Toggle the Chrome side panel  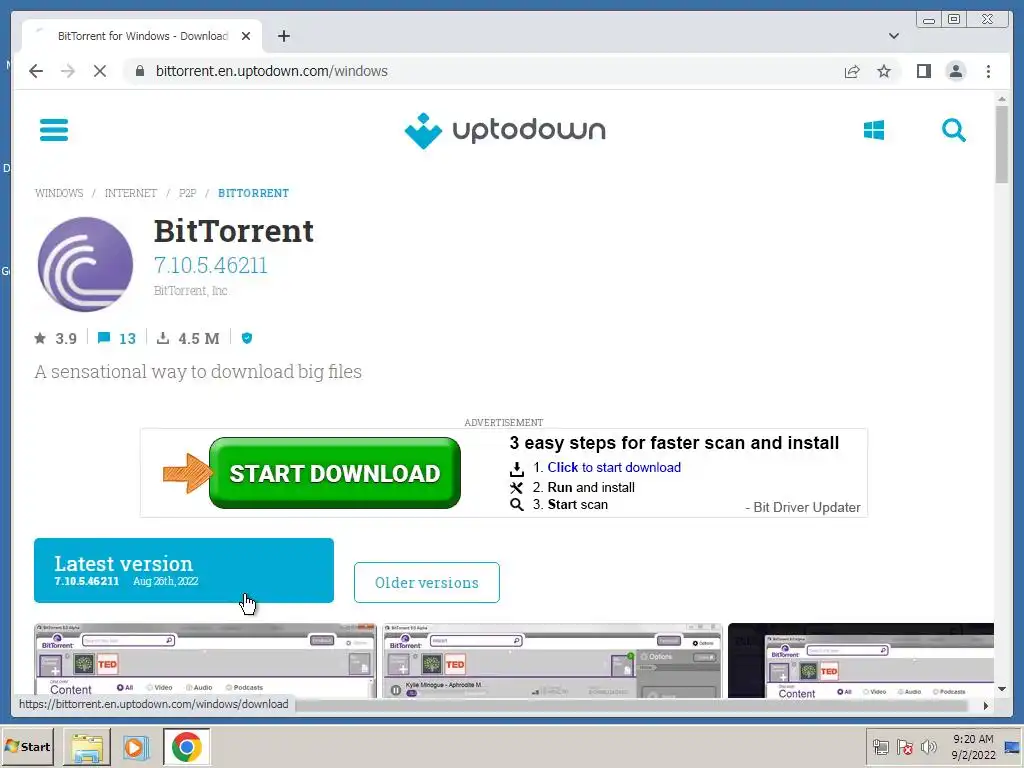(923, 71)
